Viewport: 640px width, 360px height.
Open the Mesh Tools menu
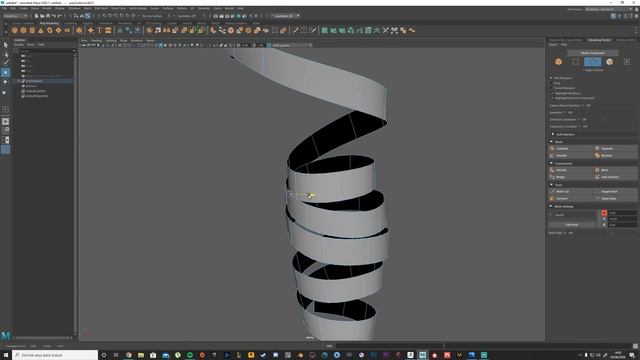pos(119,8)
